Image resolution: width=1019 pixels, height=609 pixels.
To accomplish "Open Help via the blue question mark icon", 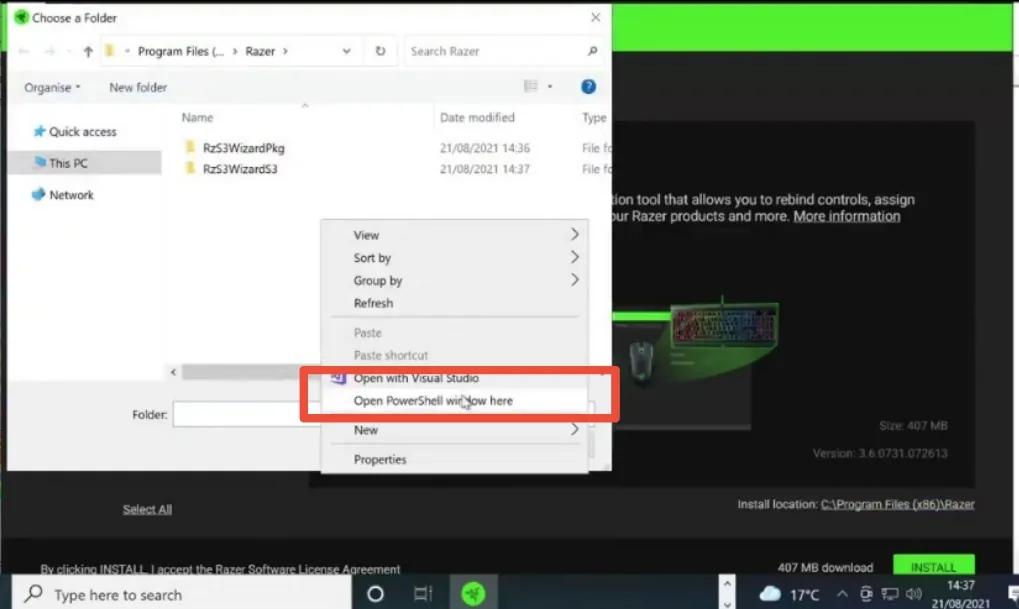I will (x=588, y=87).
